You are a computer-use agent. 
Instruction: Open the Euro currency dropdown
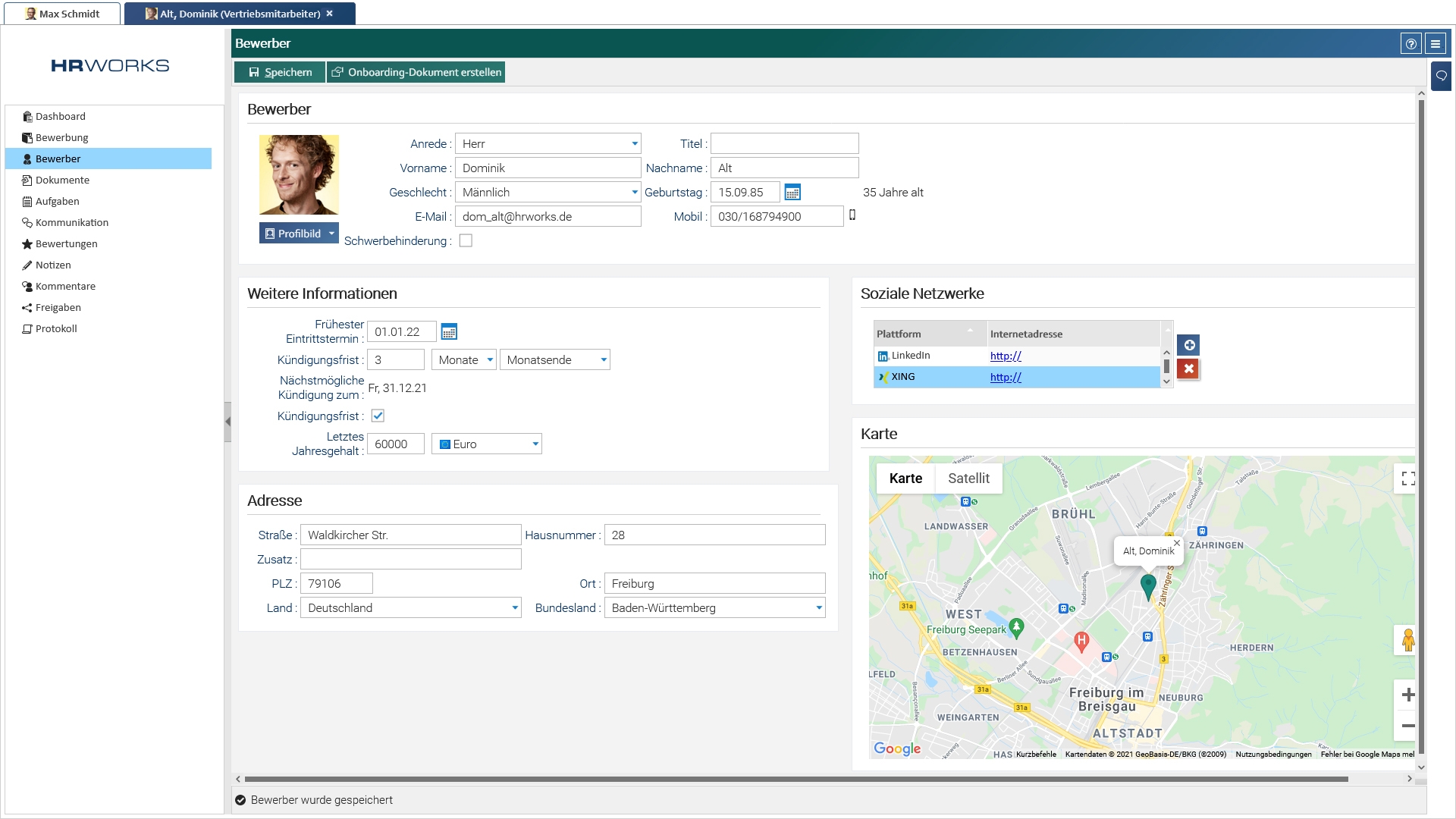coord(535,444)
